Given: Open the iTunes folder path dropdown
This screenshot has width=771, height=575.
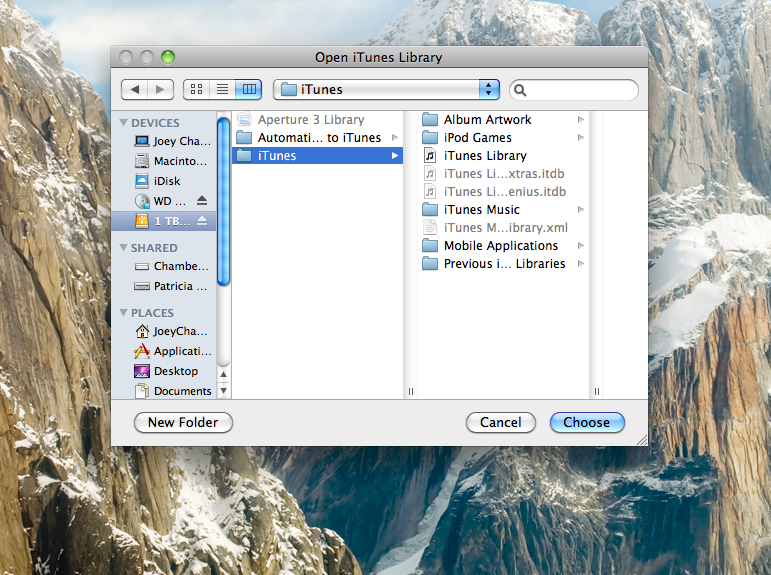Looking at the screenshot, I should pyautogui.click(x=386, y=90).
